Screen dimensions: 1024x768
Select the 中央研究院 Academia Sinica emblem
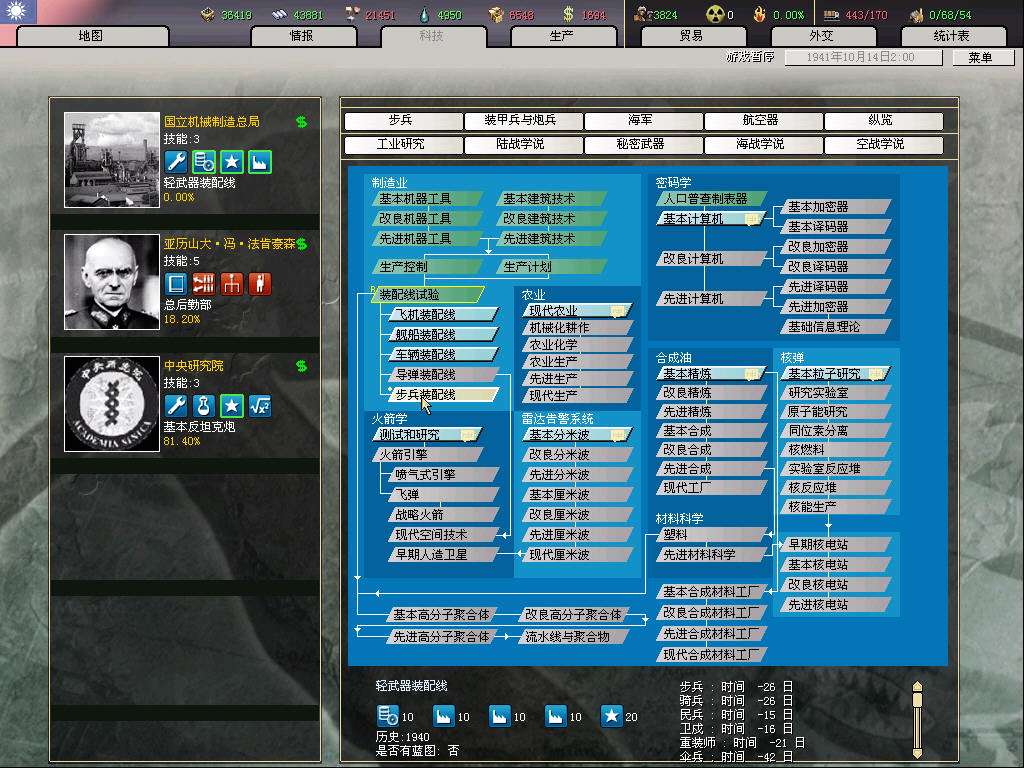click(x=112, y=404)
